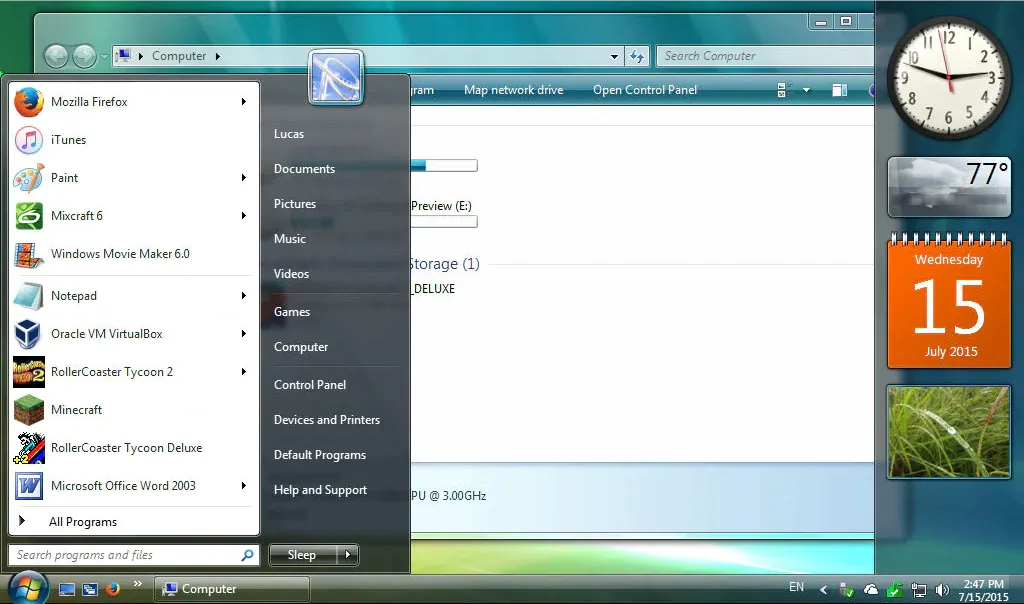This screenshot has width=1024, height=604.
Task: Focus the Search Computer field in Explorer
Action: [x=765, y=56]
